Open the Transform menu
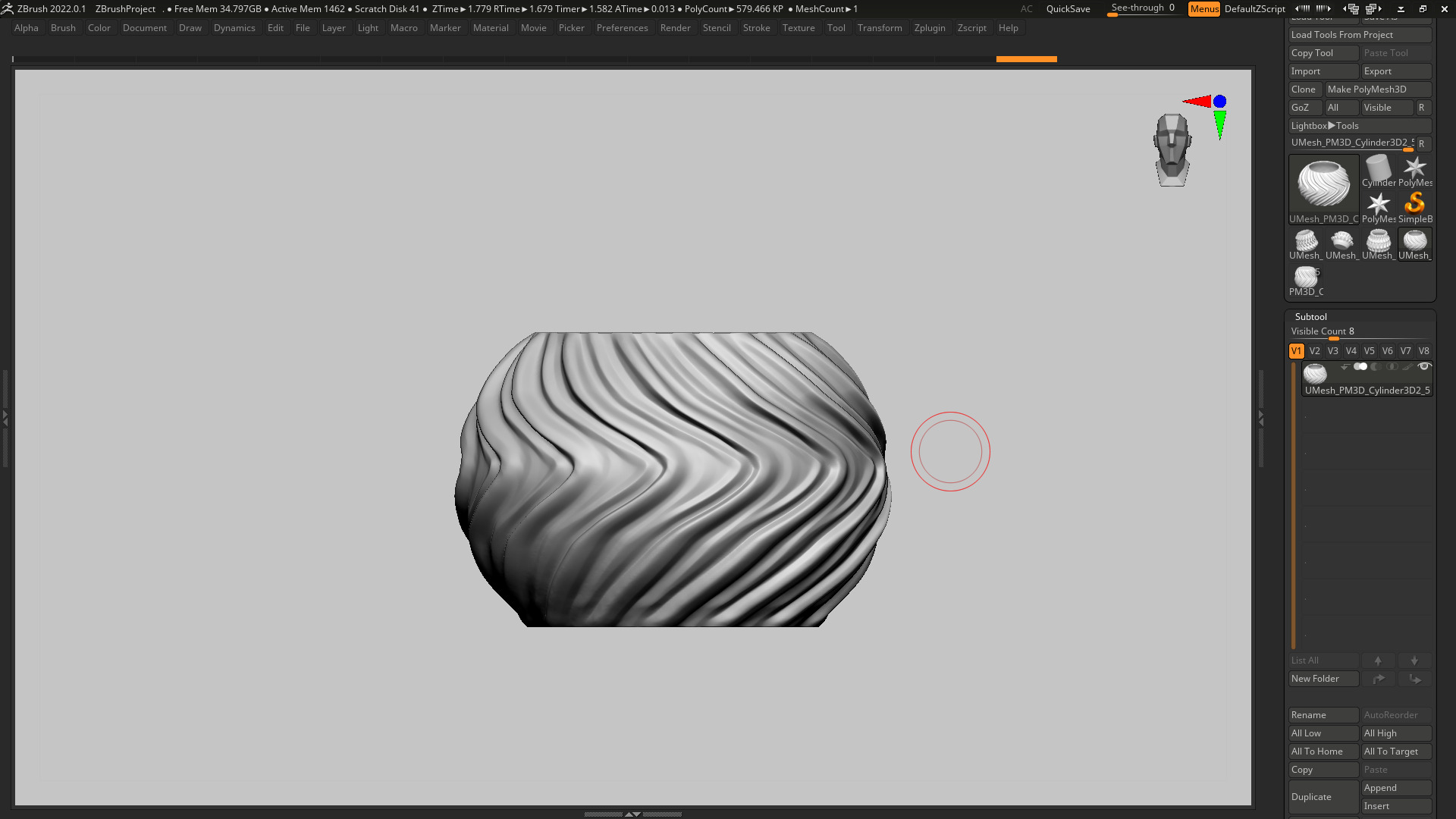1456x819 pixels. click(x=880, y=28)
